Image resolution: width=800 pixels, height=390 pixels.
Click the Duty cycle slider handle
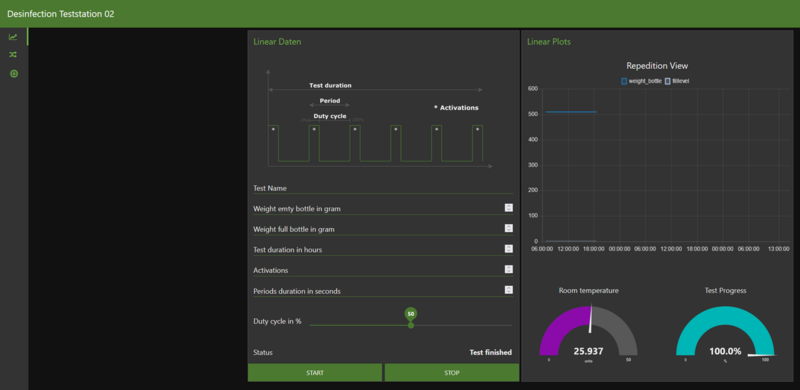[411, 325]
